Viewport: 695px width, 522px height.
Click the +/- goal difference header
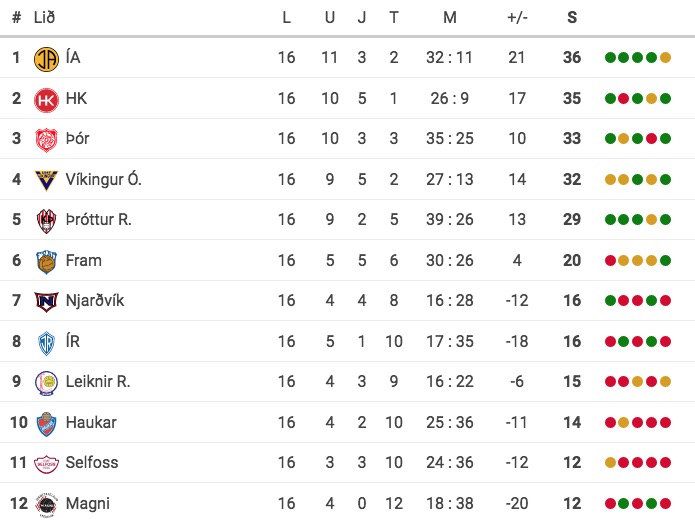tap(517, 17)
